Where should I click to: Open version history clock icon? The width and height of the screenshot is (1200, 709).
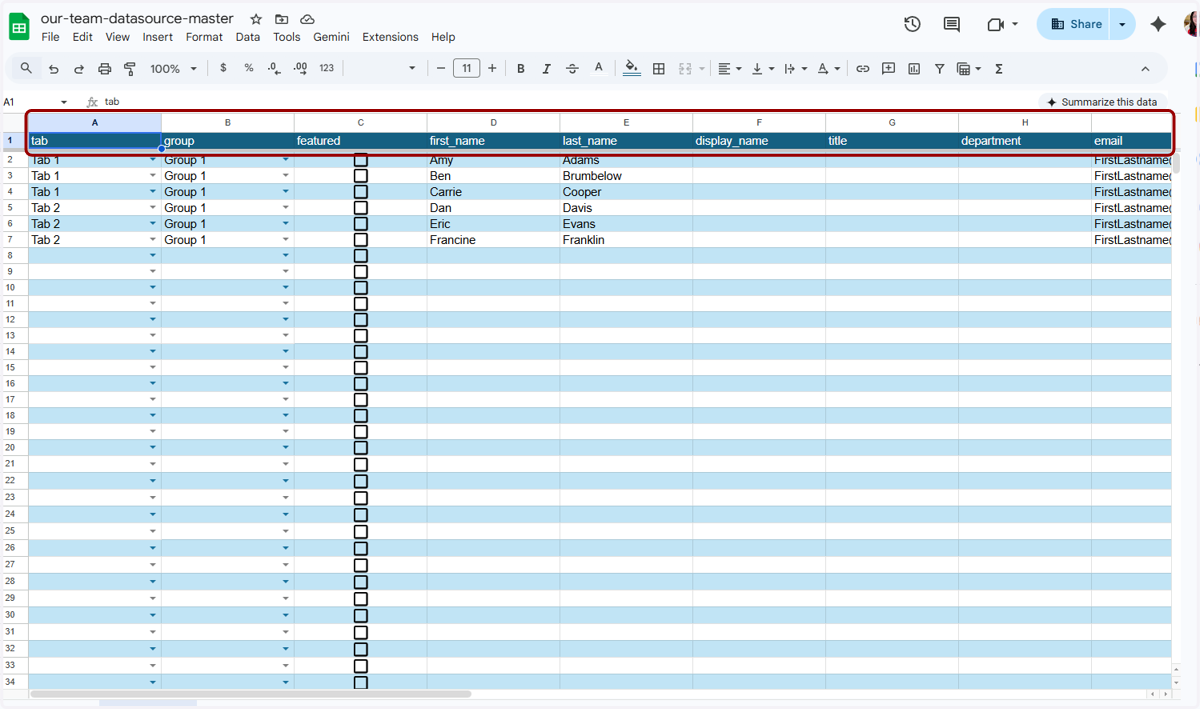pyautogui.click(x=912, y=24)
